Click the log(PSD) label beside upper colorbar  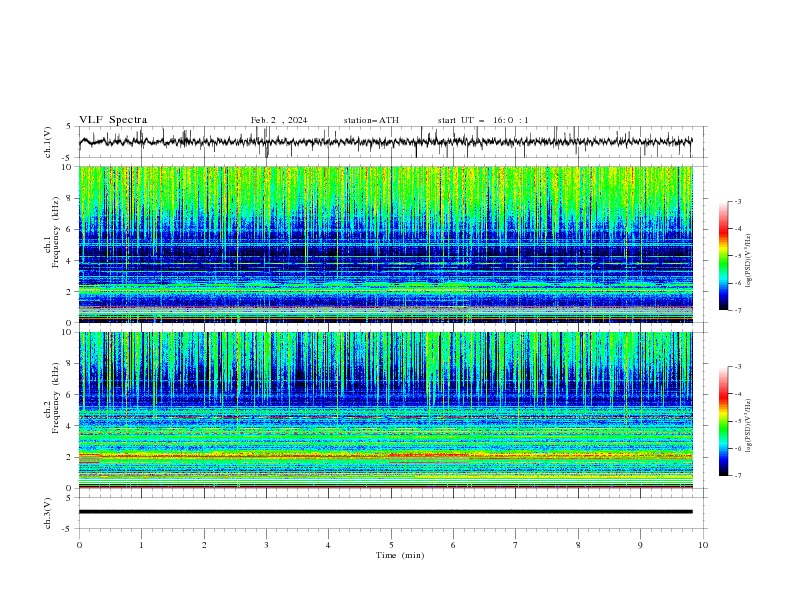click(749, 261)
